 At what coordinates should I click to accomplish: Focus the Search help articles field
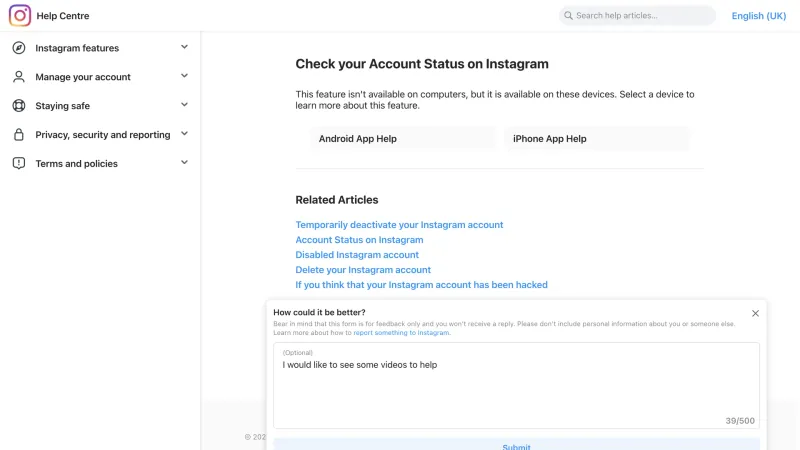click(637, 16)
